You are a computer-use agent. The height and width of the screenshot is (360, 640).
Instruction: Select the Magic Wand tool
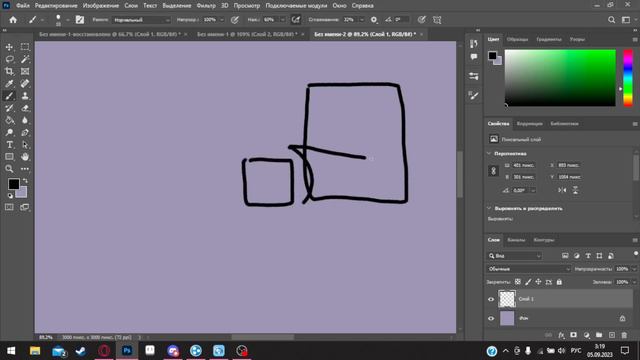pos(25,59)
